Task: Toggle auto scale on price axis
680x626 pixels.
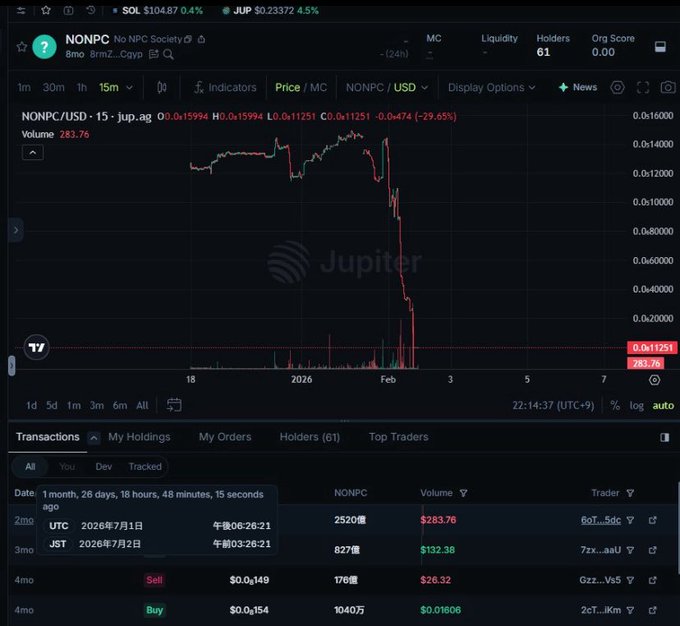Action: [663, 406]
